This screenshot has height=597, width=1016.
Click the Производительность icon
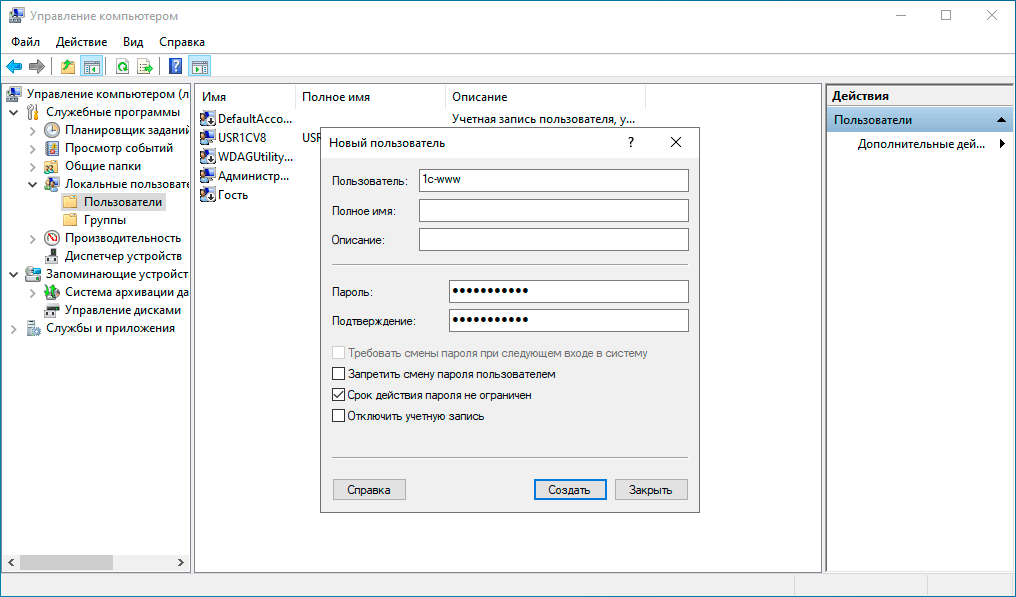[52, 238]
